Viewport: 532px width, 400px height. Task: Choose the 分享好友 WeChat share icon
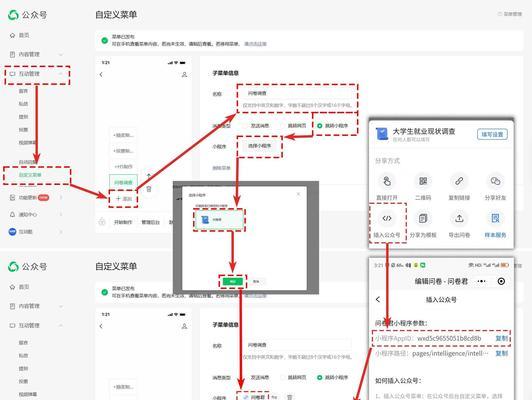(495, 181)
